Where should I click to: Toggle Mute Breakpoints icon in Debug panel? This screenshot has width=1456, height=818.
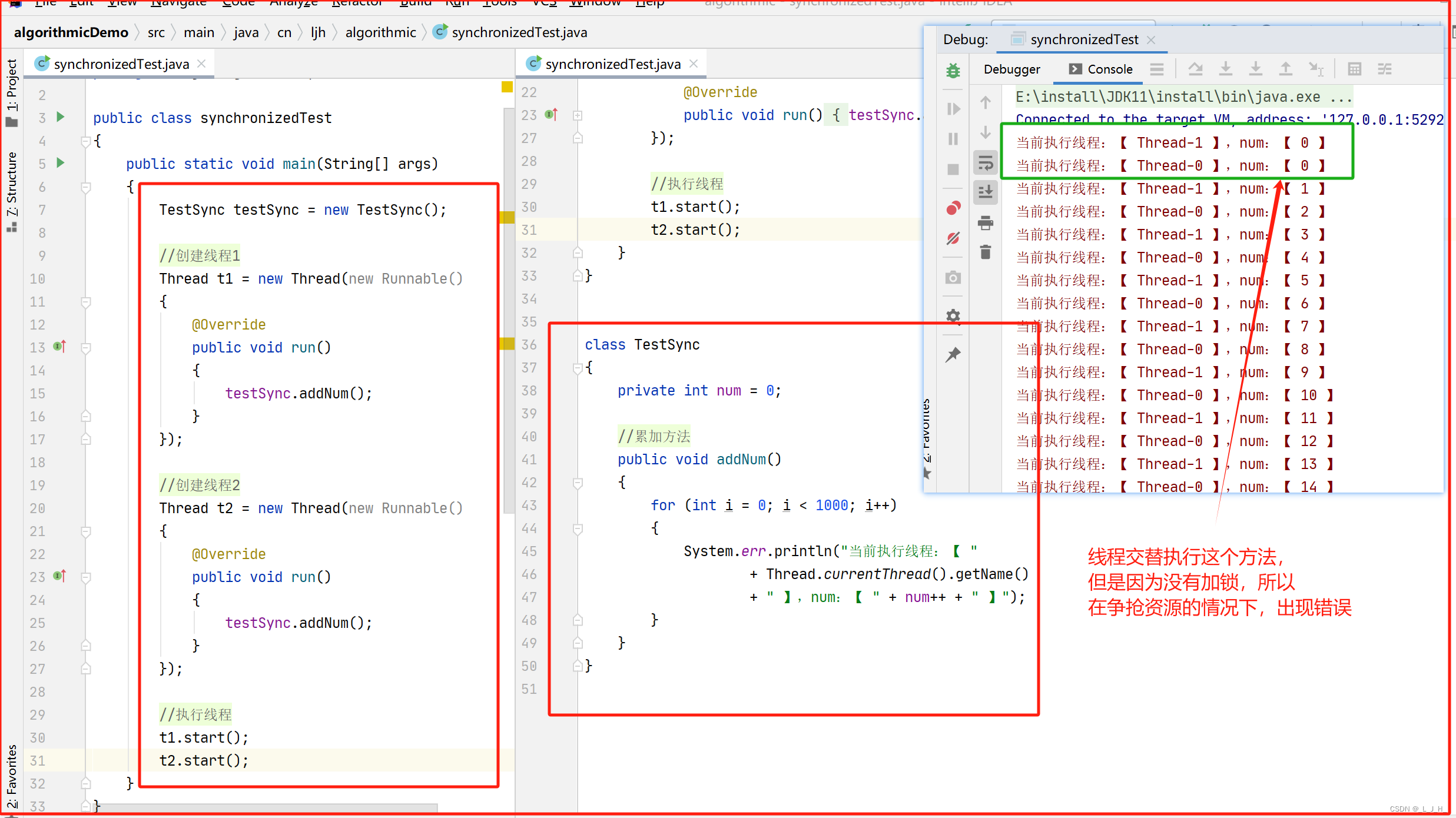(953, 238)
